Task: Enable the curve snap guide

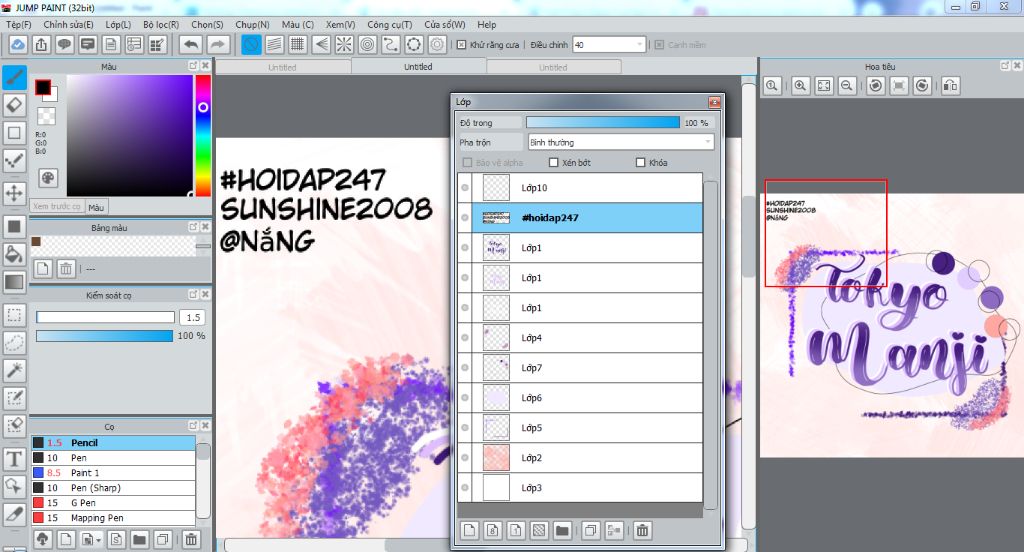Action: coord(391,44)
